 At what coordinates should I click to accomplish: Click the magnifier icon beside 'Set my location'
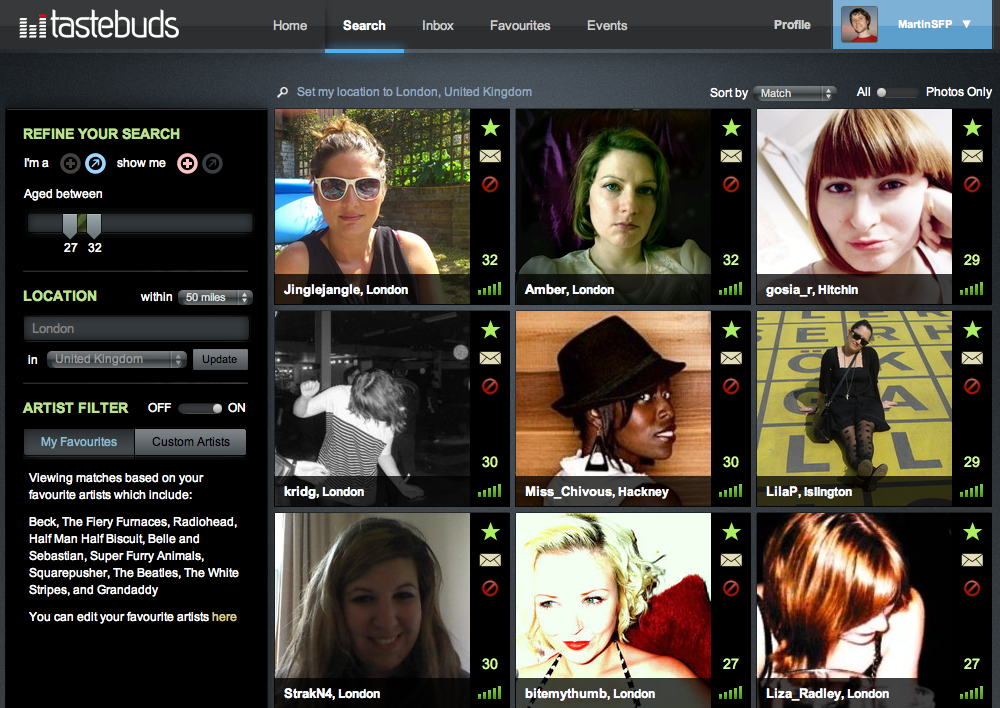pos(283,92)
